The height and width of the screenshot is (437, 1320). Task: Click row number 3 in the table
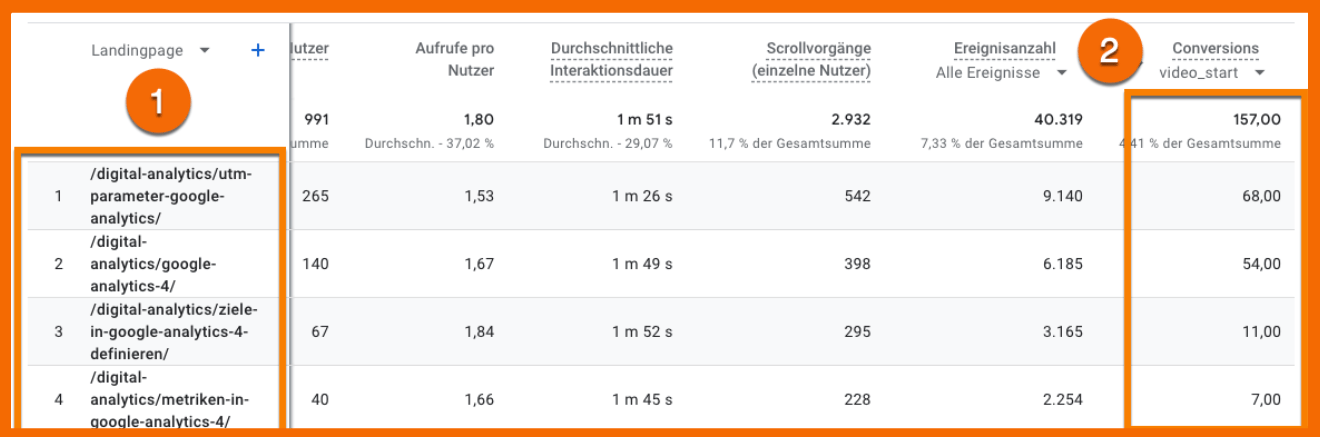58,332
